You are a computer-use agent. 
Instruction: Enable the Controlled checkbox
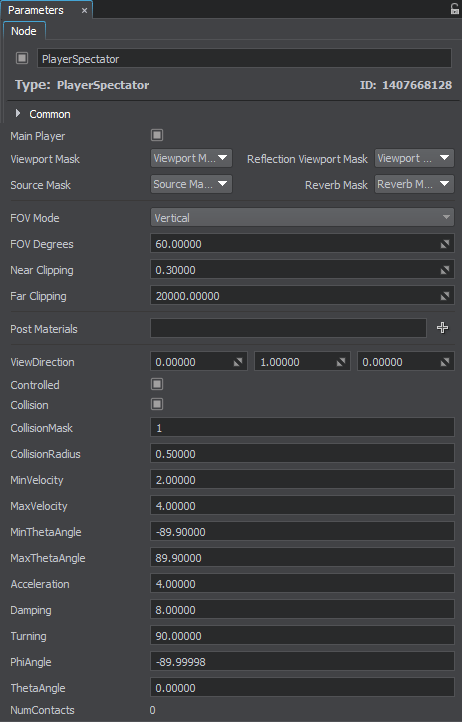coord(157,384)
